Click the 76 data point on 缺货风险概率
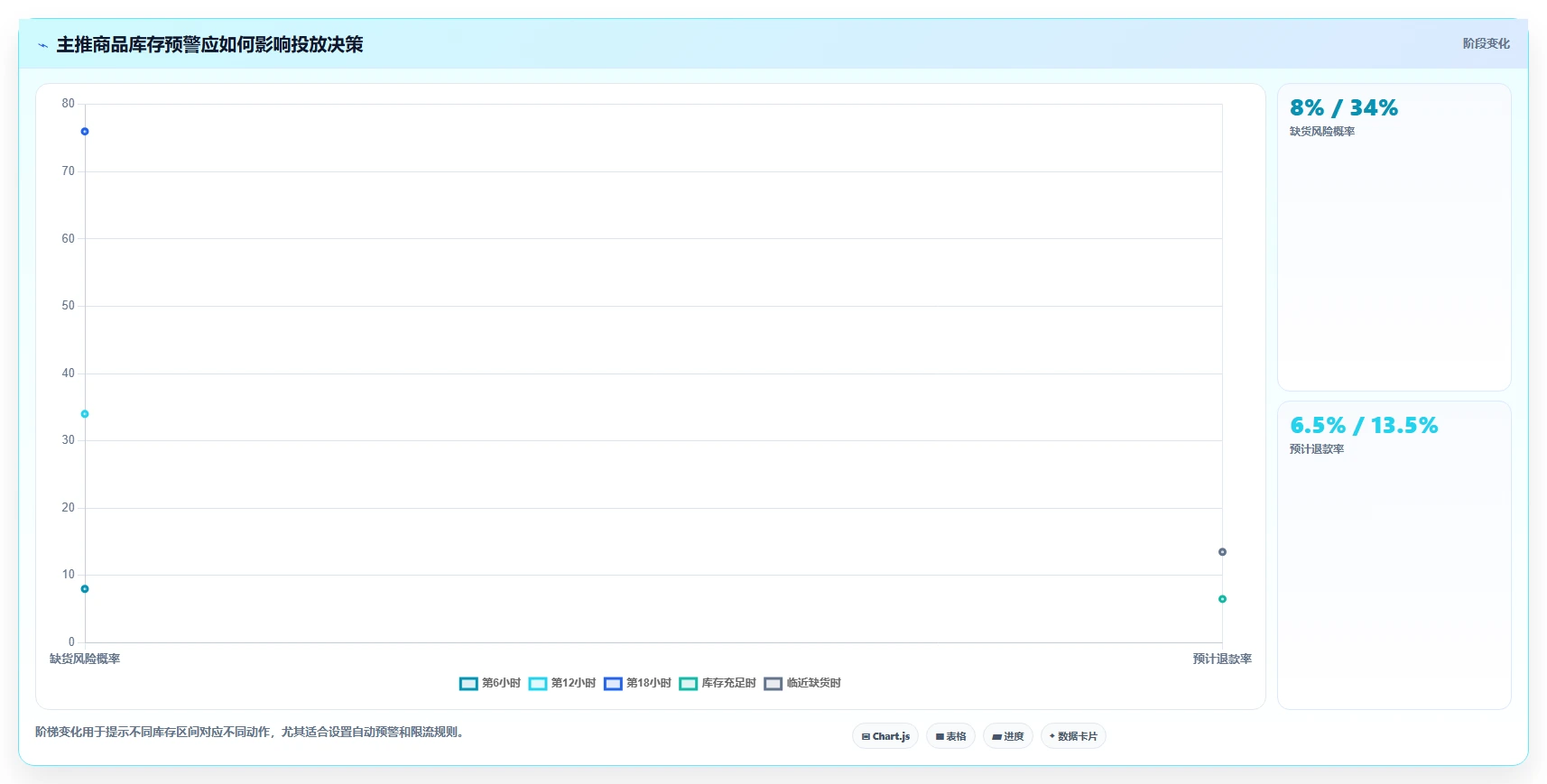This screenshot has height=784, width=1547. coord(85,132)
